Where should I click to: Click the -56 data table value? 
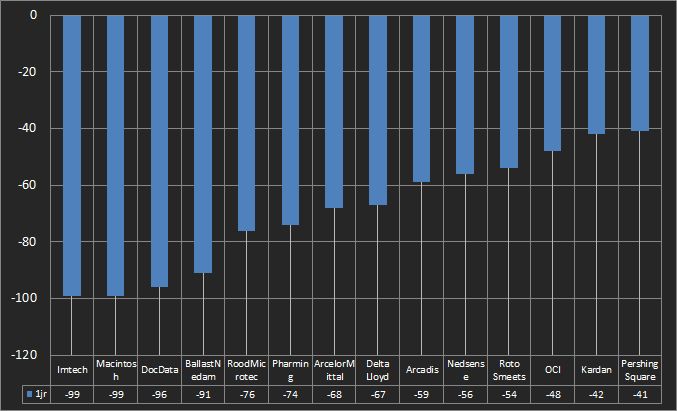pyautogui.click(x=465, y=395)
